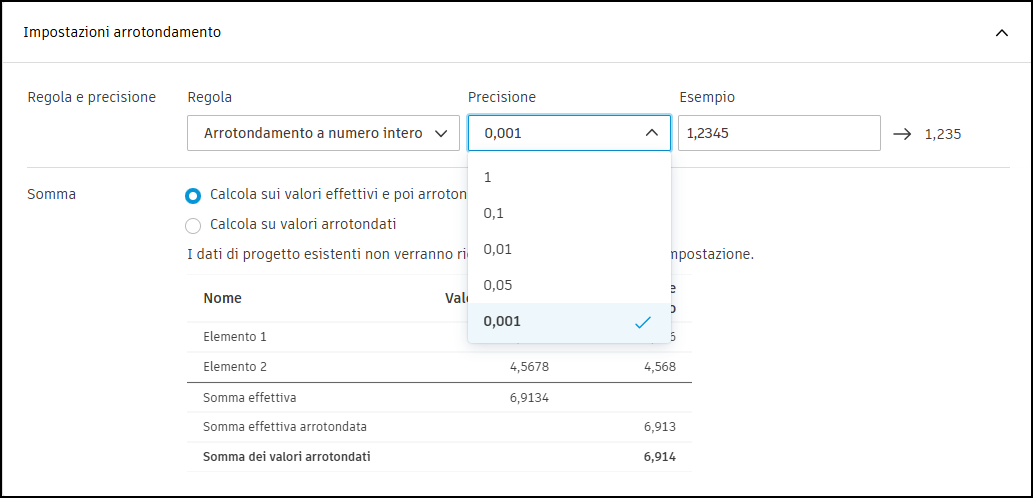
Task: Click the Elemento 1 table row
Action: pyautogui.click(x=235, y=337)
